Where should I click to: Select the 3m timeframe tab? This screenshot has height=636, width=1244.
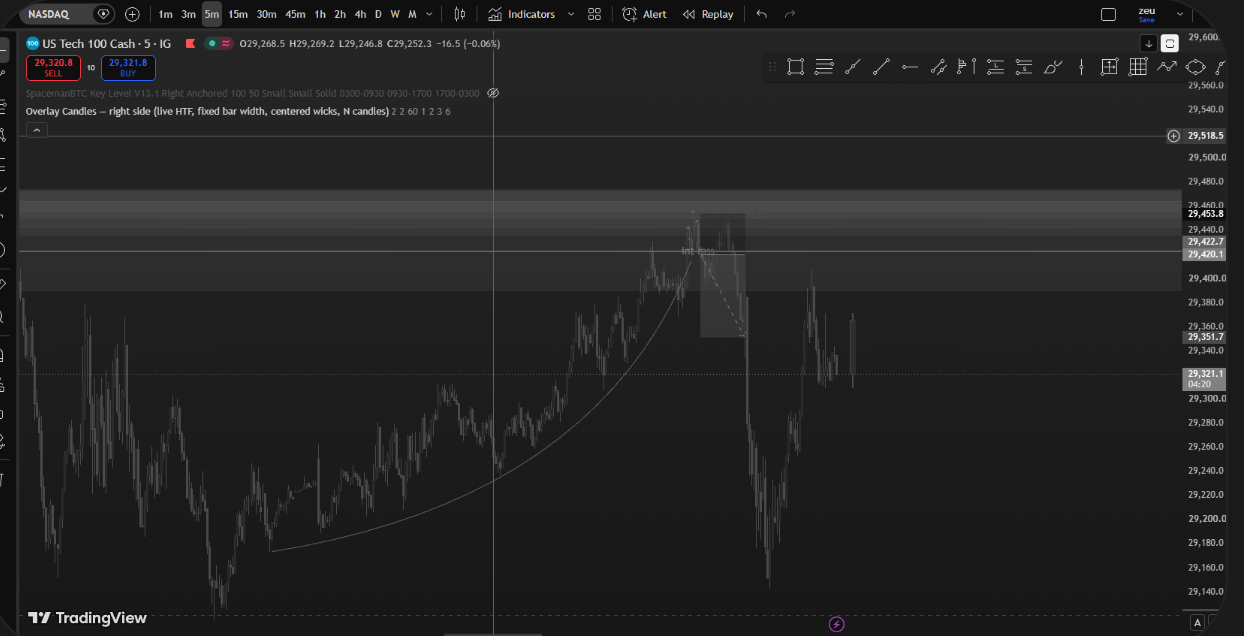188,14
